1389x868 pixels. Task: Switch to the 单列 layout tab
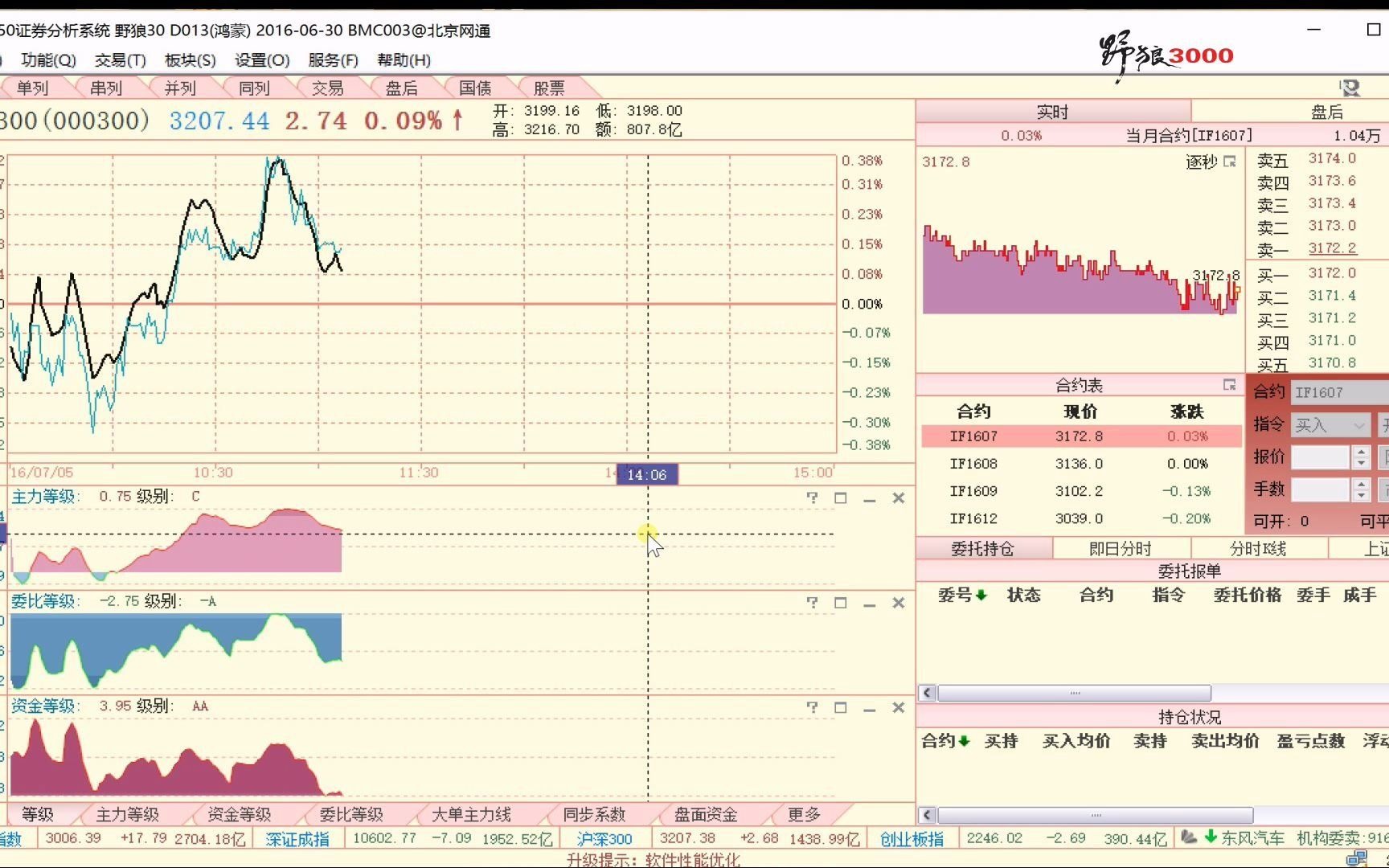coord(33,88)
